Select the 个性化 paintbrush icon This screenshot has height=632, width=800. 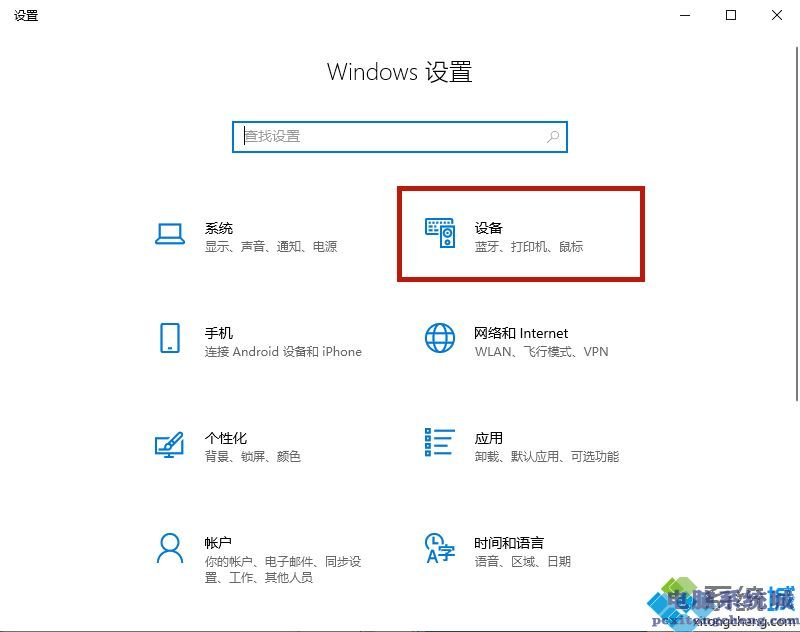point(169,444)
